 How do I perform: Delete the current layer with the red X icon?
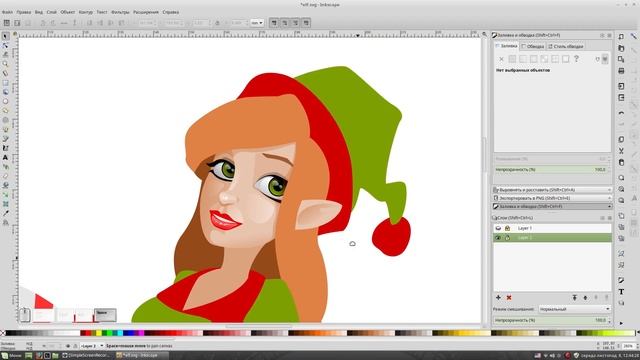point(509,298)
